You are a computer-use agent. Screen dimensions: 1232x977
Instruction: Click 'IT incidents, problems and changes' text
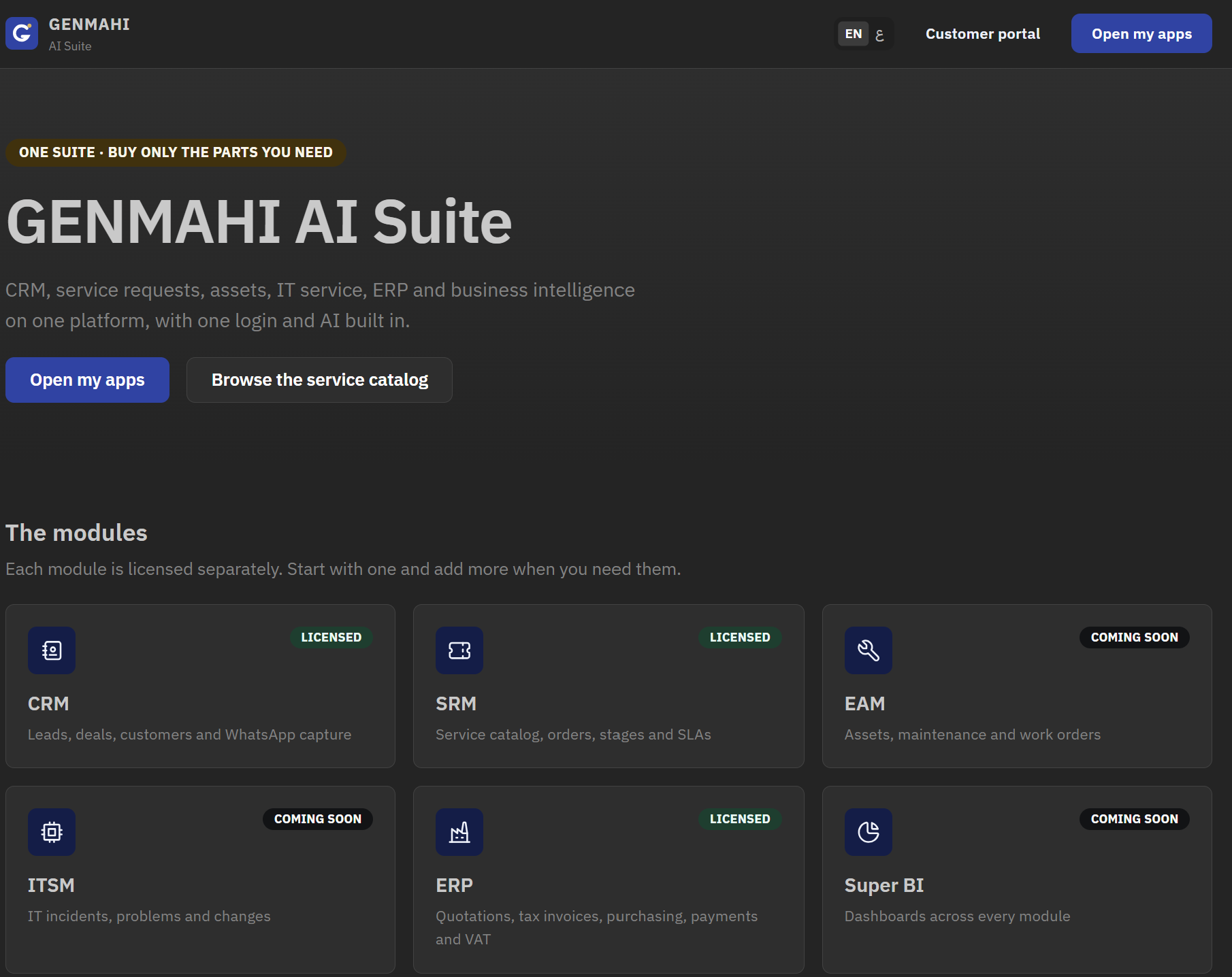coord(149,916)
